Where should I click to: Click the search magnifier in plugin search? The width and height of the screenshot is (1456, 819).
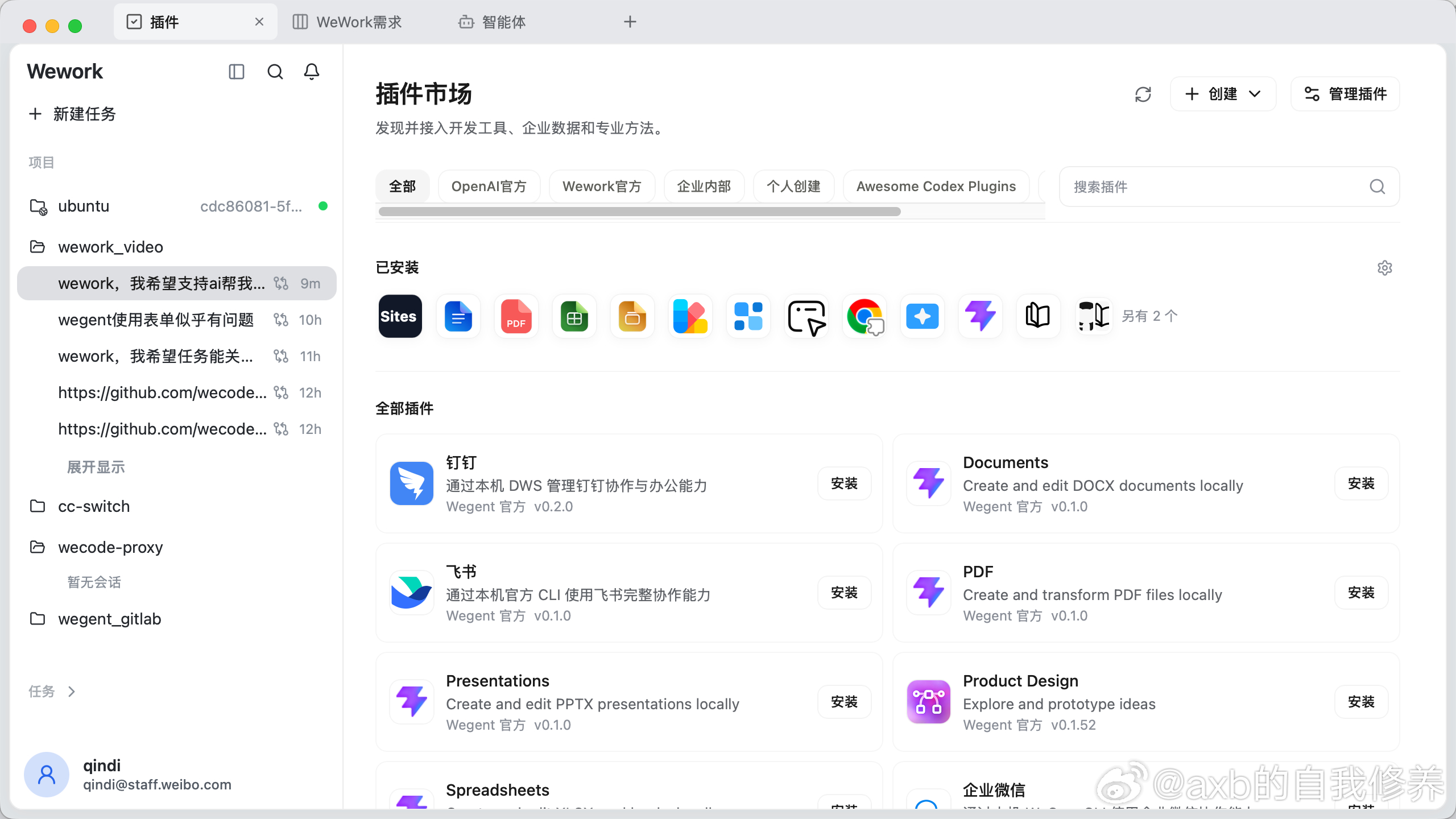point(1378,187)
